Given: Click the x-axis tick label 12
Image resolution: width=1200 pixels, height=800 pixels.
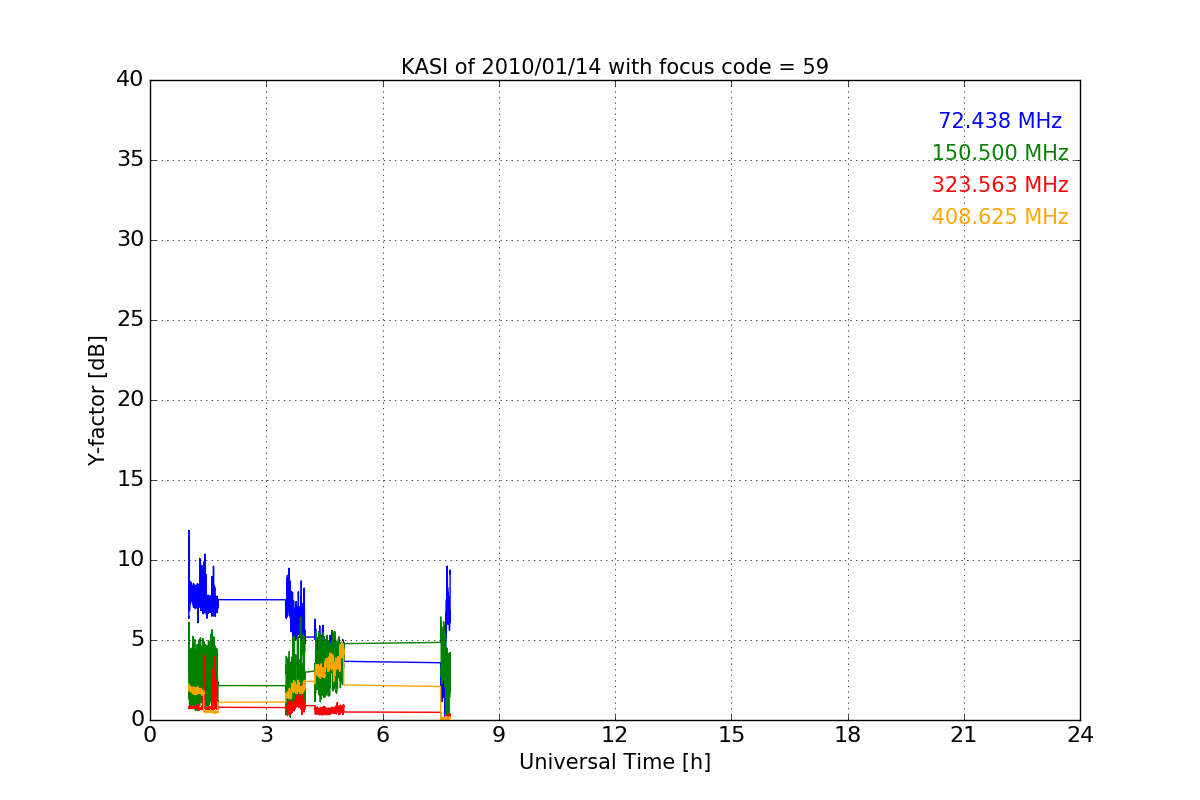Looking at the screenshot, I should tap(615, 735).
